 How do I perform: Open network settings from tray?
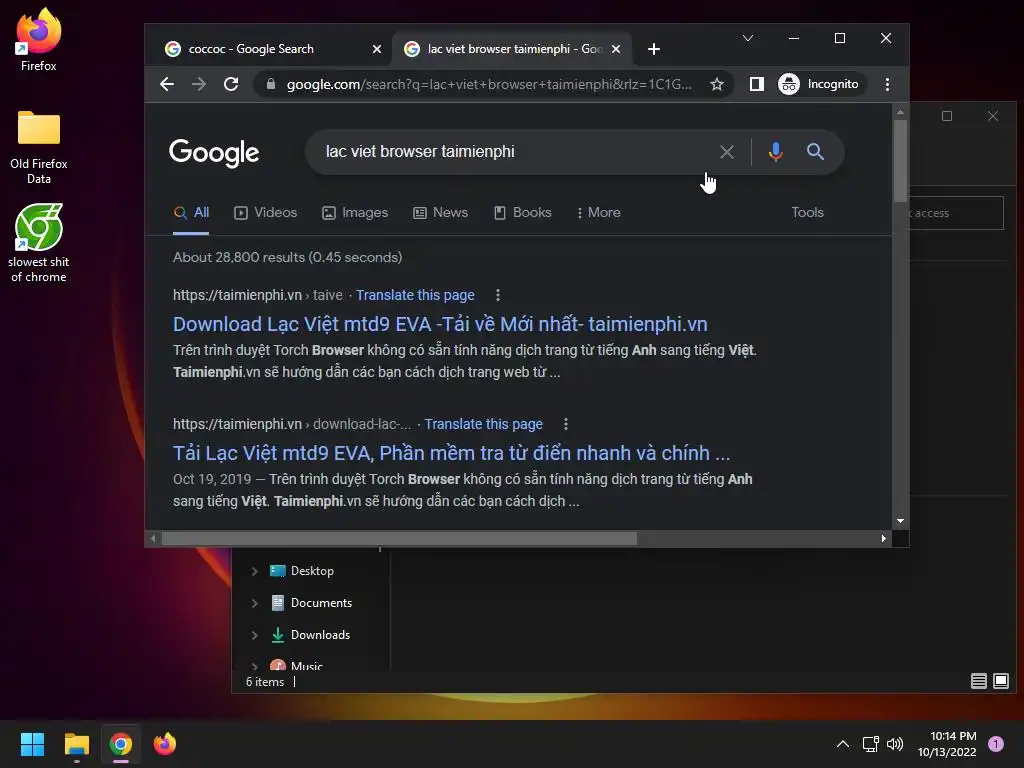pyautogui.click(x=870, y=744)
